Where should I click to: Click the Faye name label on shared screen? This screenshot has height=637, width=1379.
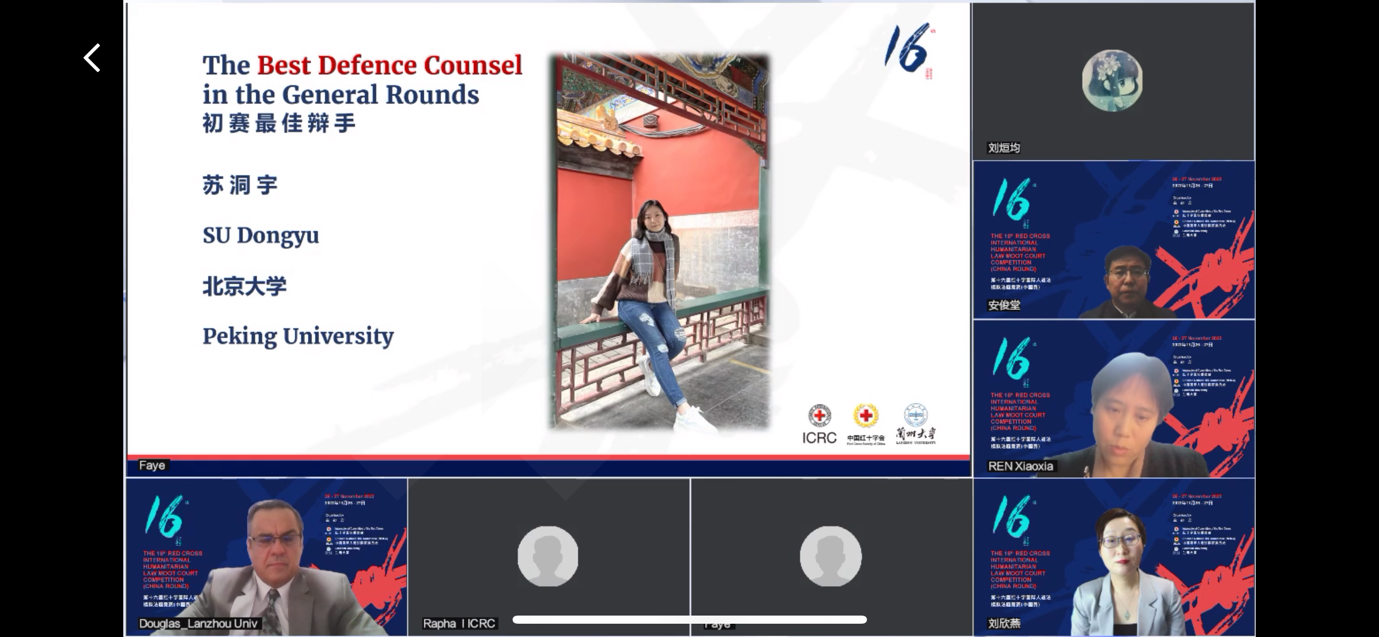pos(152,465)
